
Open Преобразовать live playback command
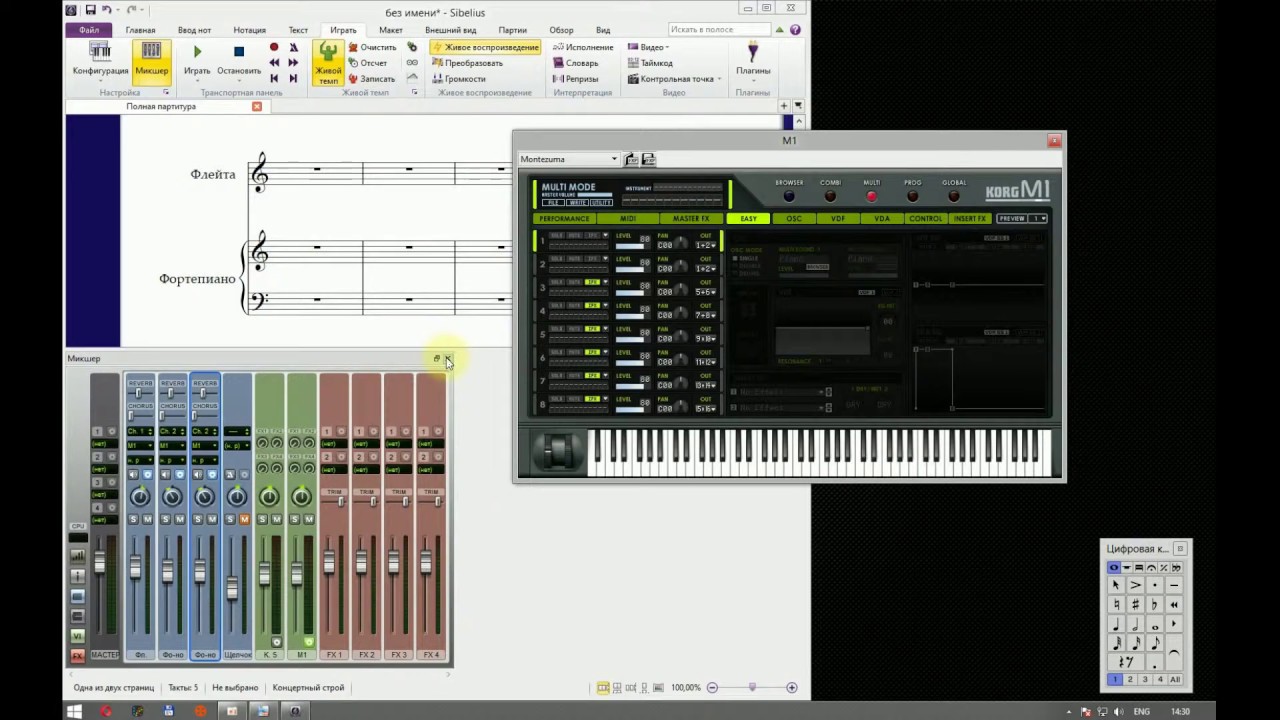click(x=467, y=63)
